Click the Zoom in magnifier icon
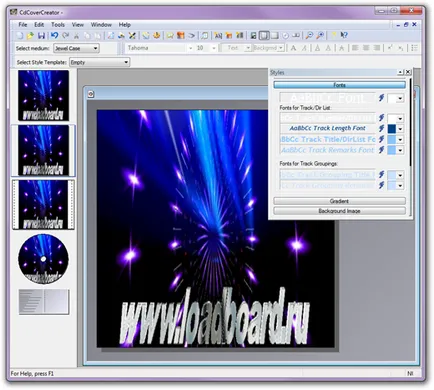Screen dimensions: 434x390 [x=320, y=35]
